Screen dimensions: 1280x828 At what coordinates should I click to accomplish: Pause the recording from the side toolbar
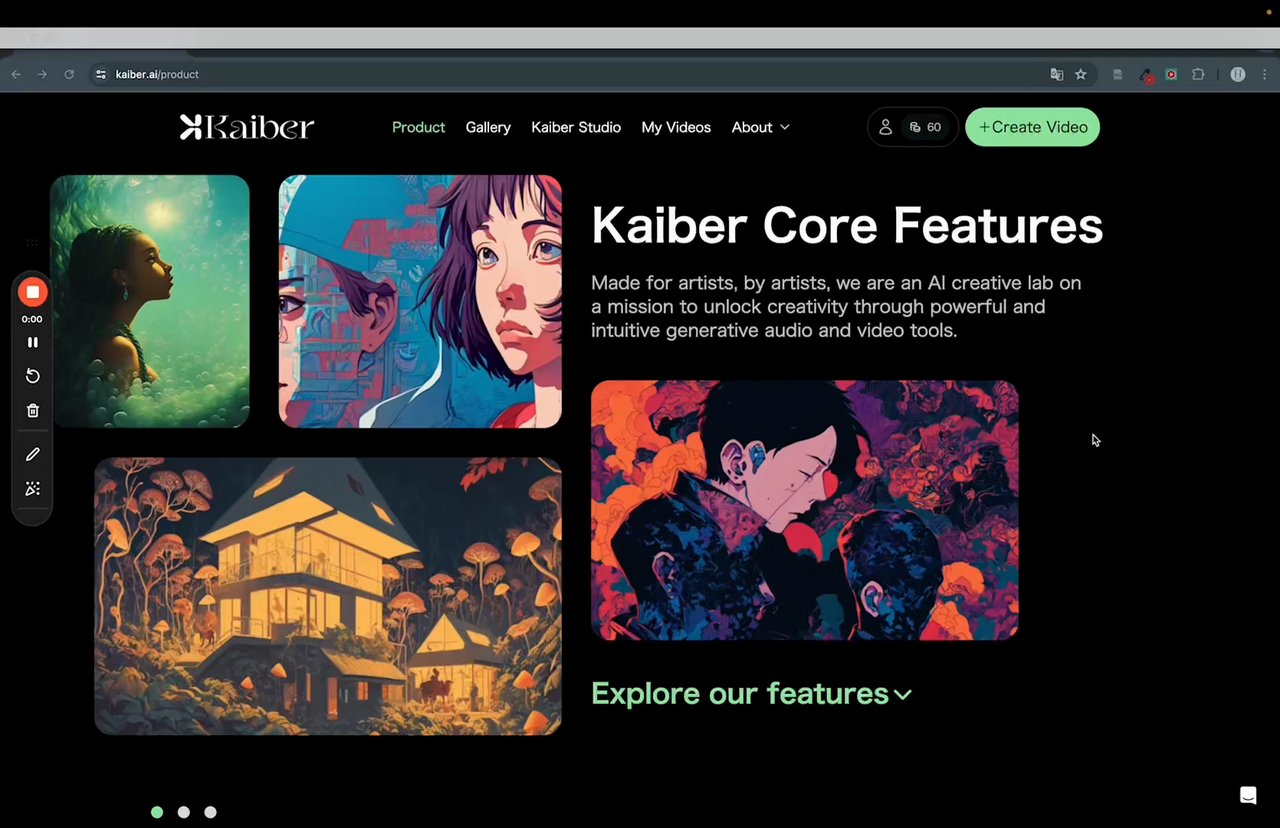click(x=32, y=342)
